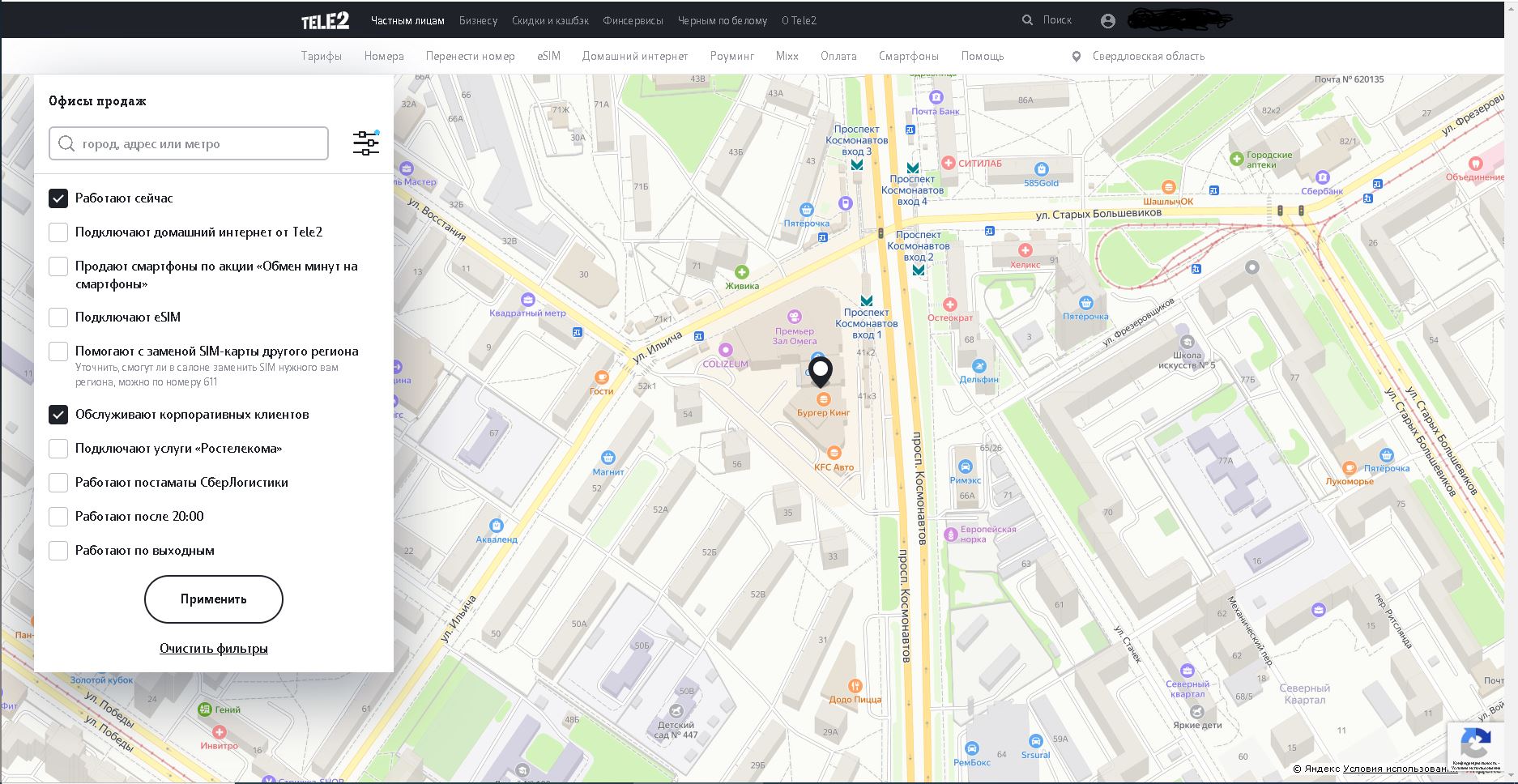Open Яндекс Условия использования link
1518x784 pixels.
(x=1400, y=769)
